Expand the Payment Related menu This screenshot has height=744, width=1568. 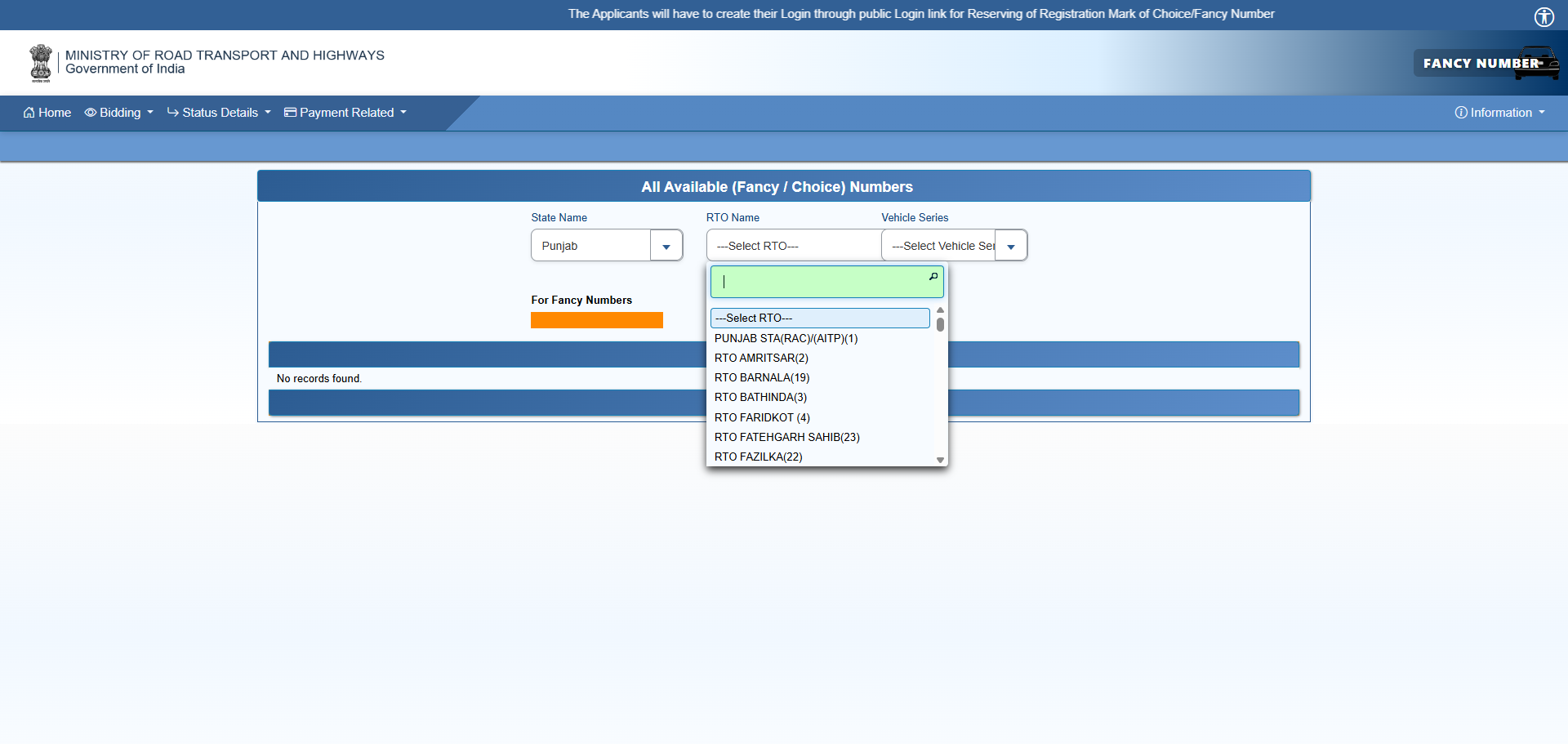pos(345,113)
